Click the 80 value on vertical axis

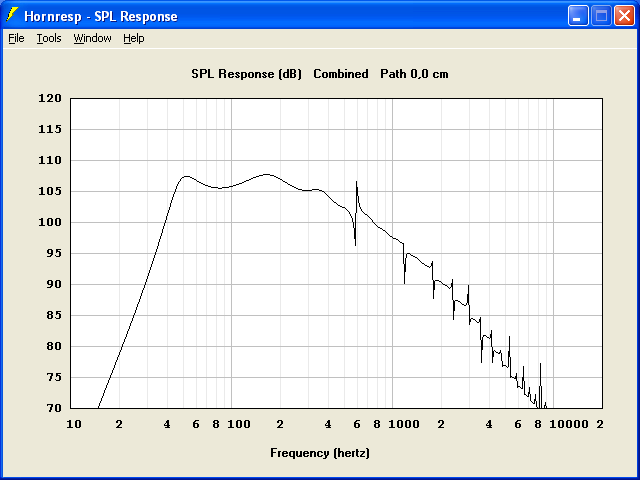click(x=53, y=346)
